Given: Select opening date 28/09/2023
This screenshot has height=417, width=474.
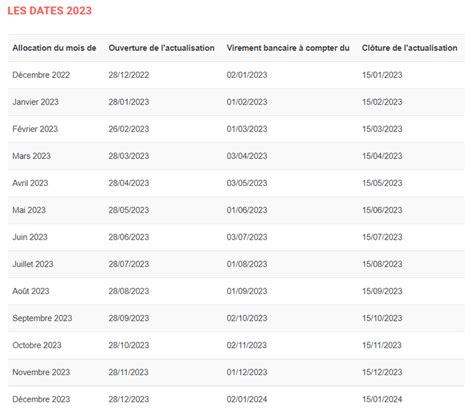Looking at the screenshot, I should (129, 318).
